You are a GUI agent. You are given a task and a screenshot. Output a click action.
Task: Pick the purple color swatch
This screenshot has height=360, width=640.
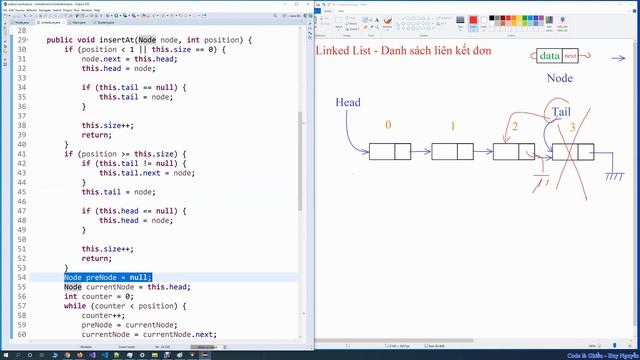(x=541, y=18)
